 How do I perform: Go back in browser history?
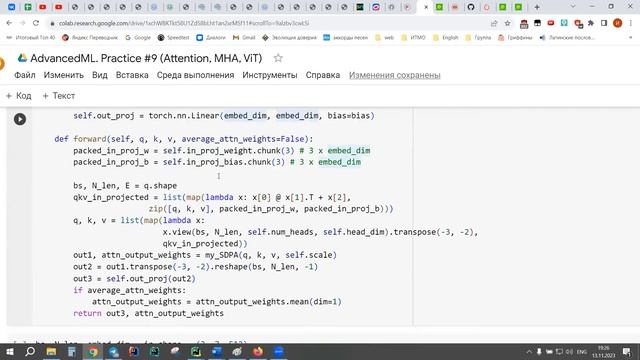tap(9, 23)
